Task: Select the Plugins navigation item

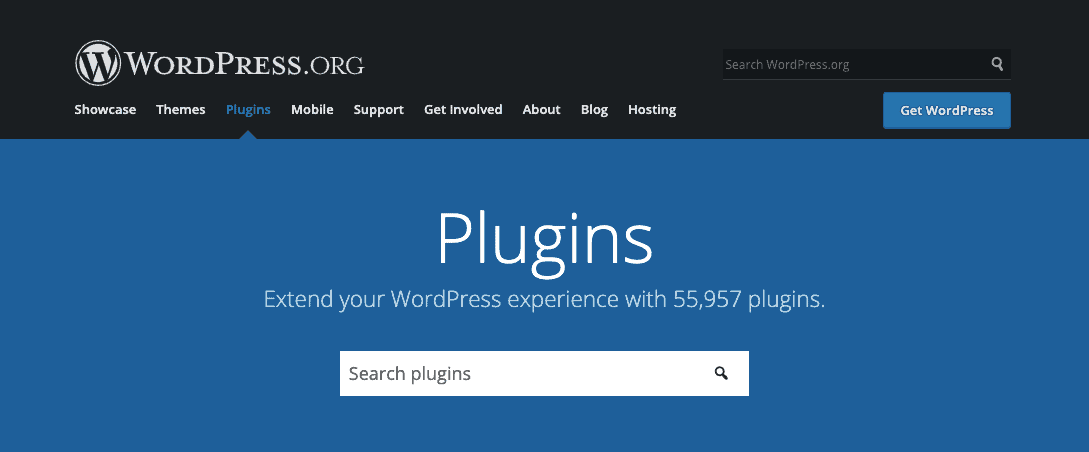Action: (x=248, y=110)
